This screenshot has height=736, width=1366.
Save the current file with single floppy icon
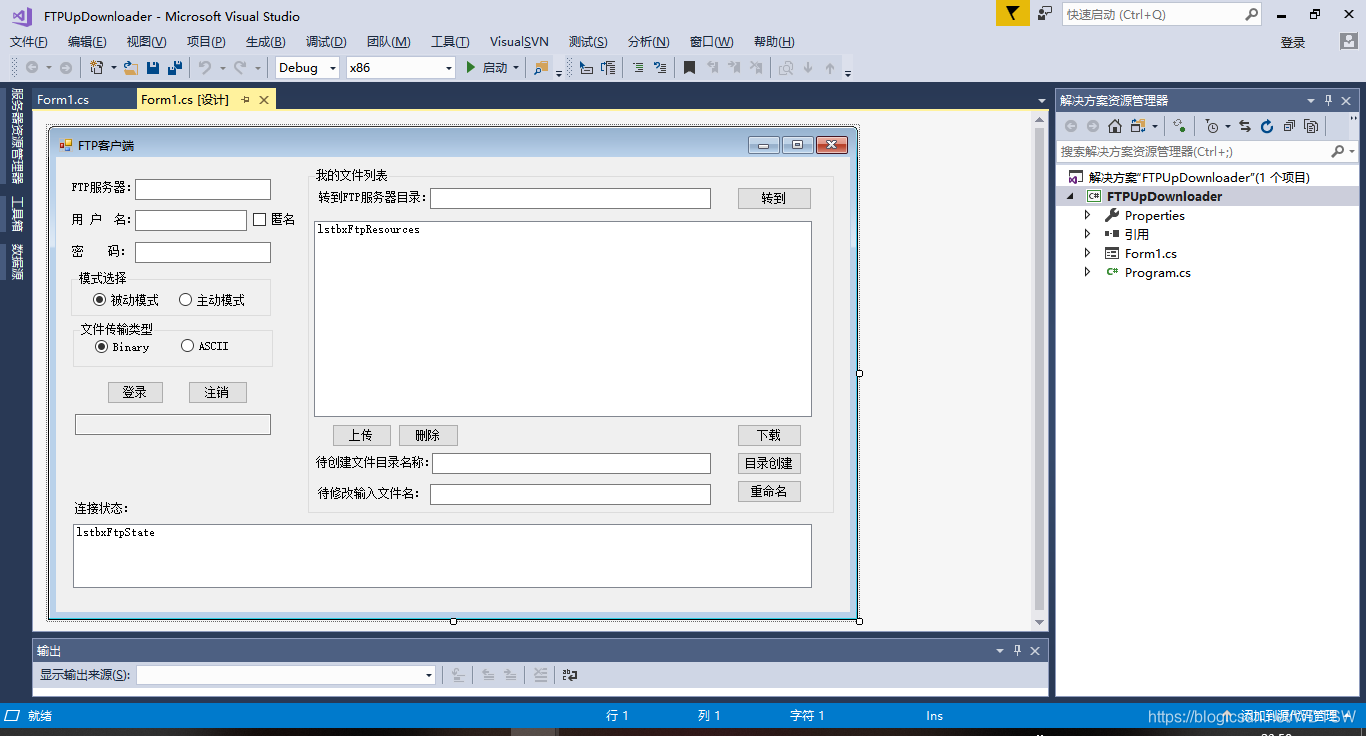pos(153,68)
